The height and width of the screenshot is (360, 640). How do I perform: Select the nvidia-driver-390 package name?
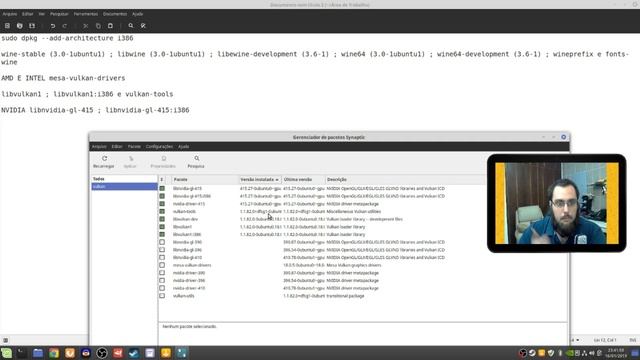pos(189,273)
